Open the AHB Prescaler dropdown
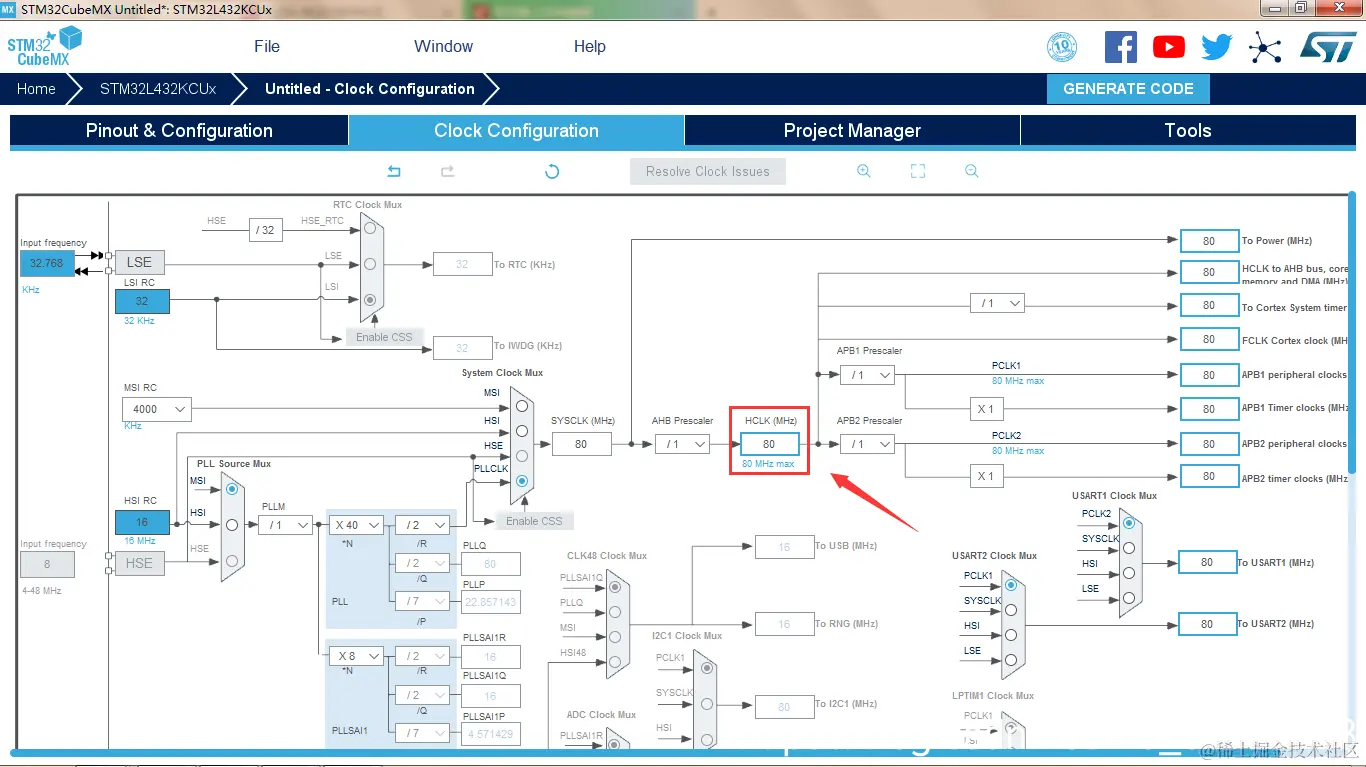Image resolution: width=1366 pixels, height=767 pixels. [x=682, y=444]
